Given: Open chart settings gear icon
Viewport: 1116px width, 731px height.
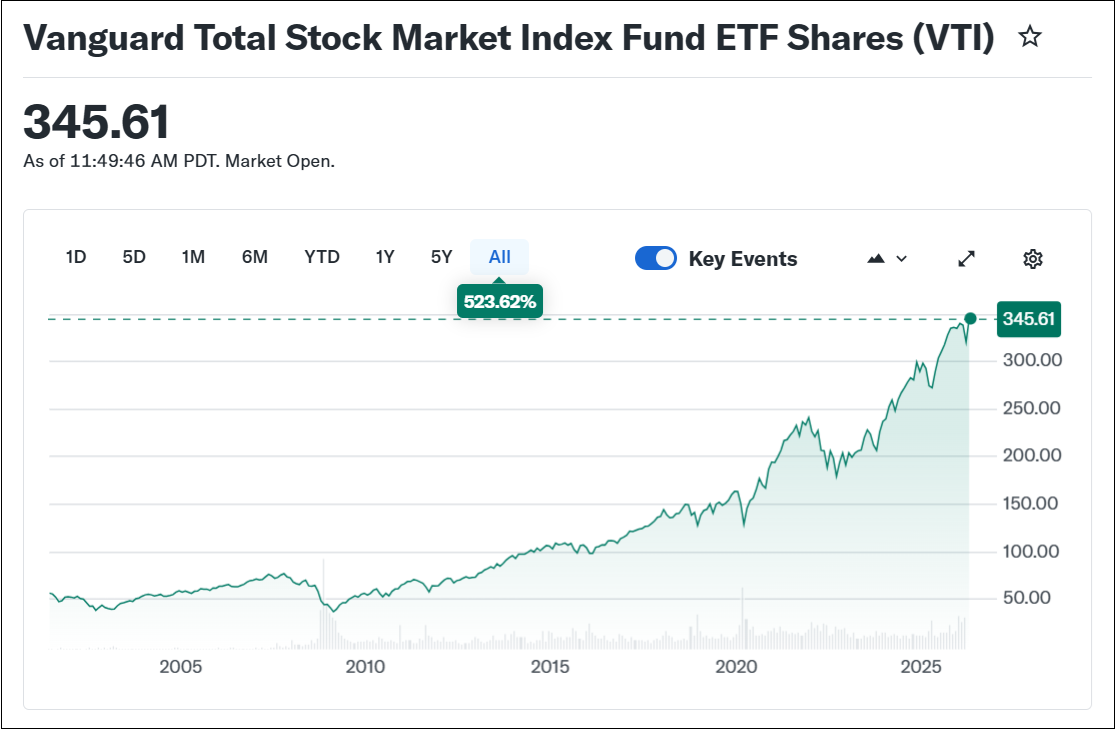Looking at the screenshot, I should tap(1033, 259).
